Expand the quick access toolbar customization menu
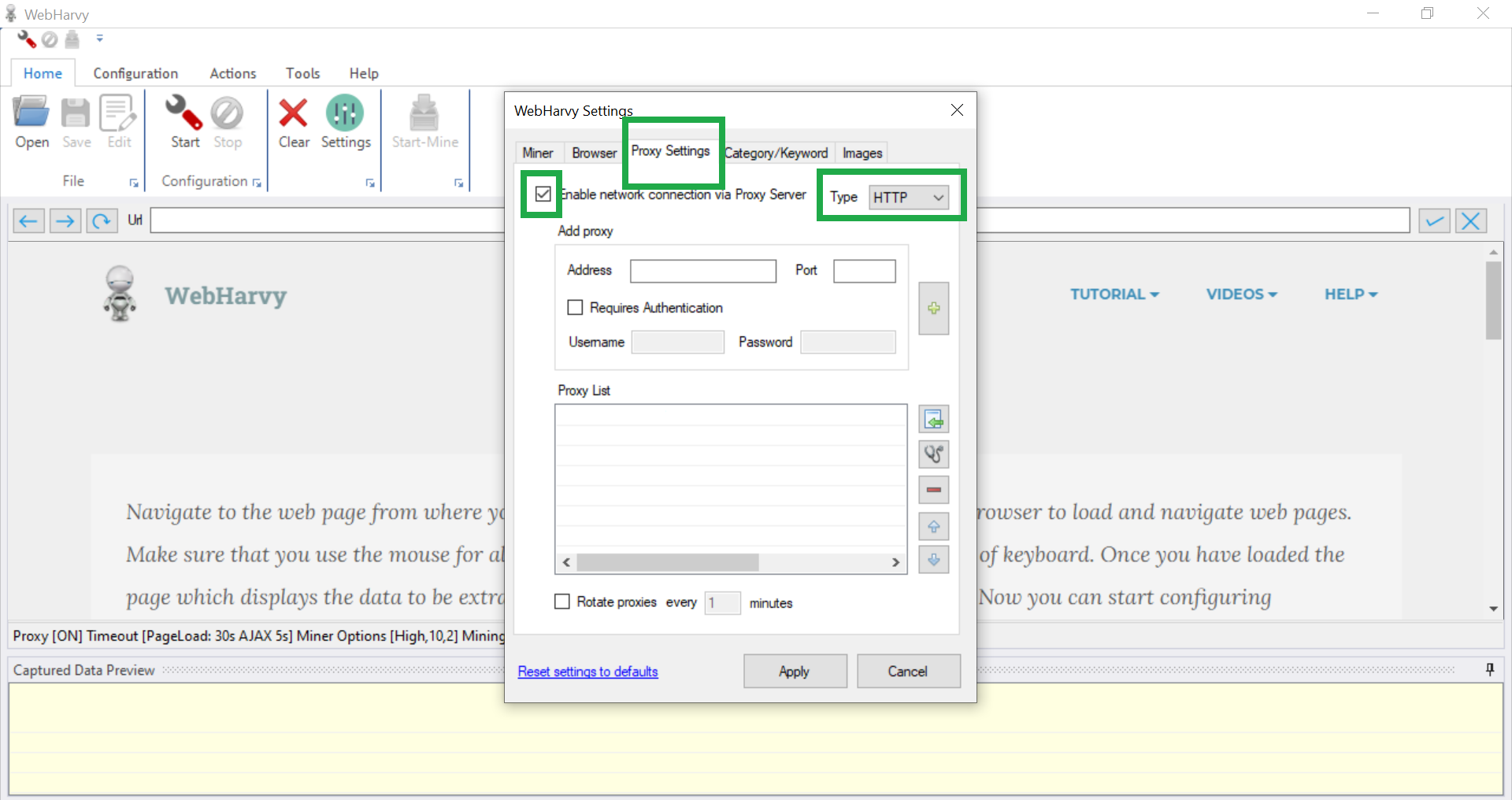The width and height of the screenshot is (1512, 800). [x=99, y=38]
